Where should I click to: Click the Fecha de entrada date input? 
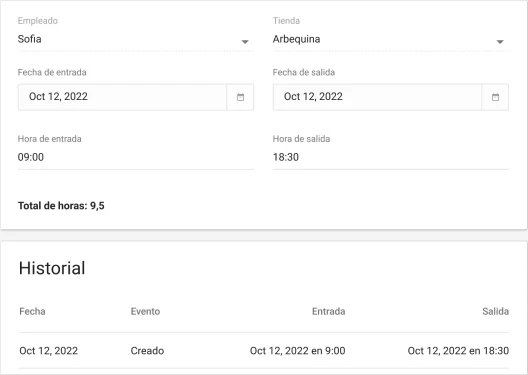point(122,97)
